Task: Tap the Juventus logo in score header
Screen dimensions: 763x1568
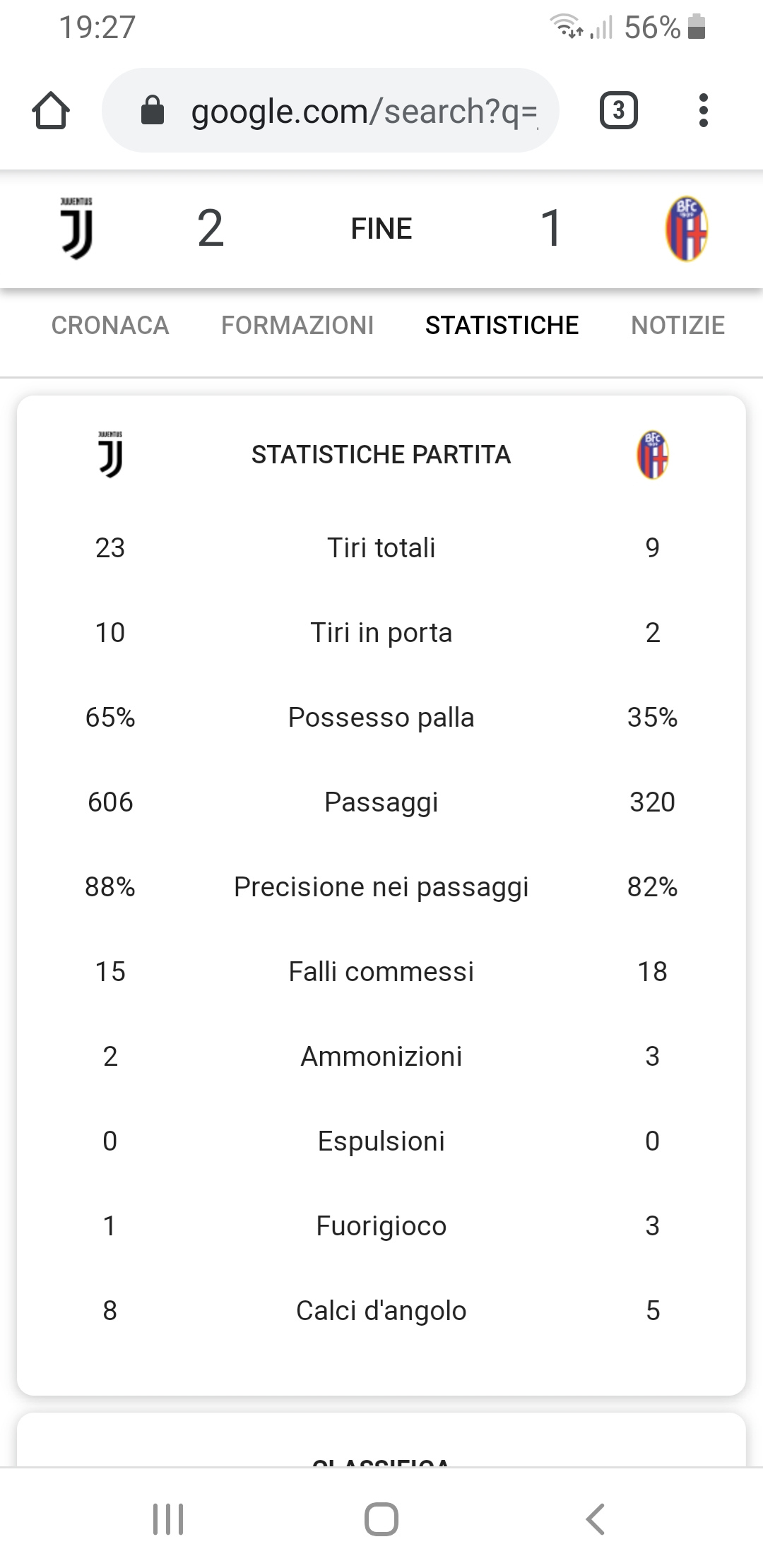Action: click(x=76, y=228)
